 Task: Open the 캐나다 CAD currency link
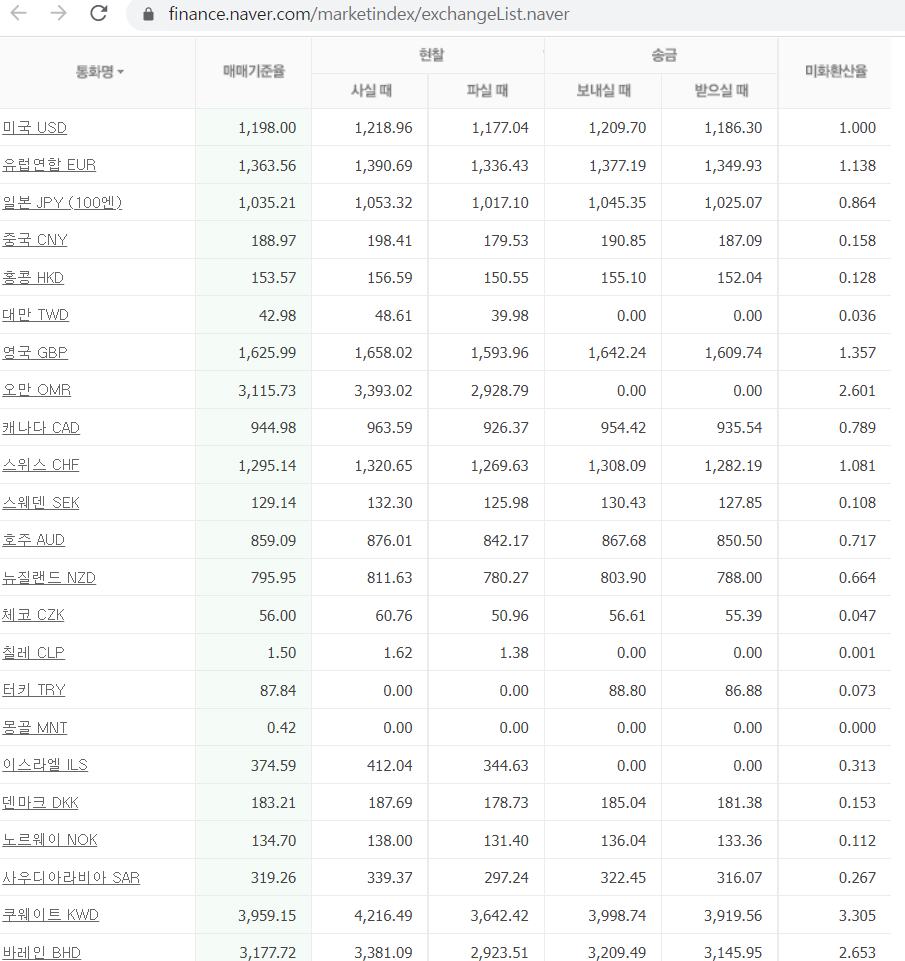tap(40, 427)
